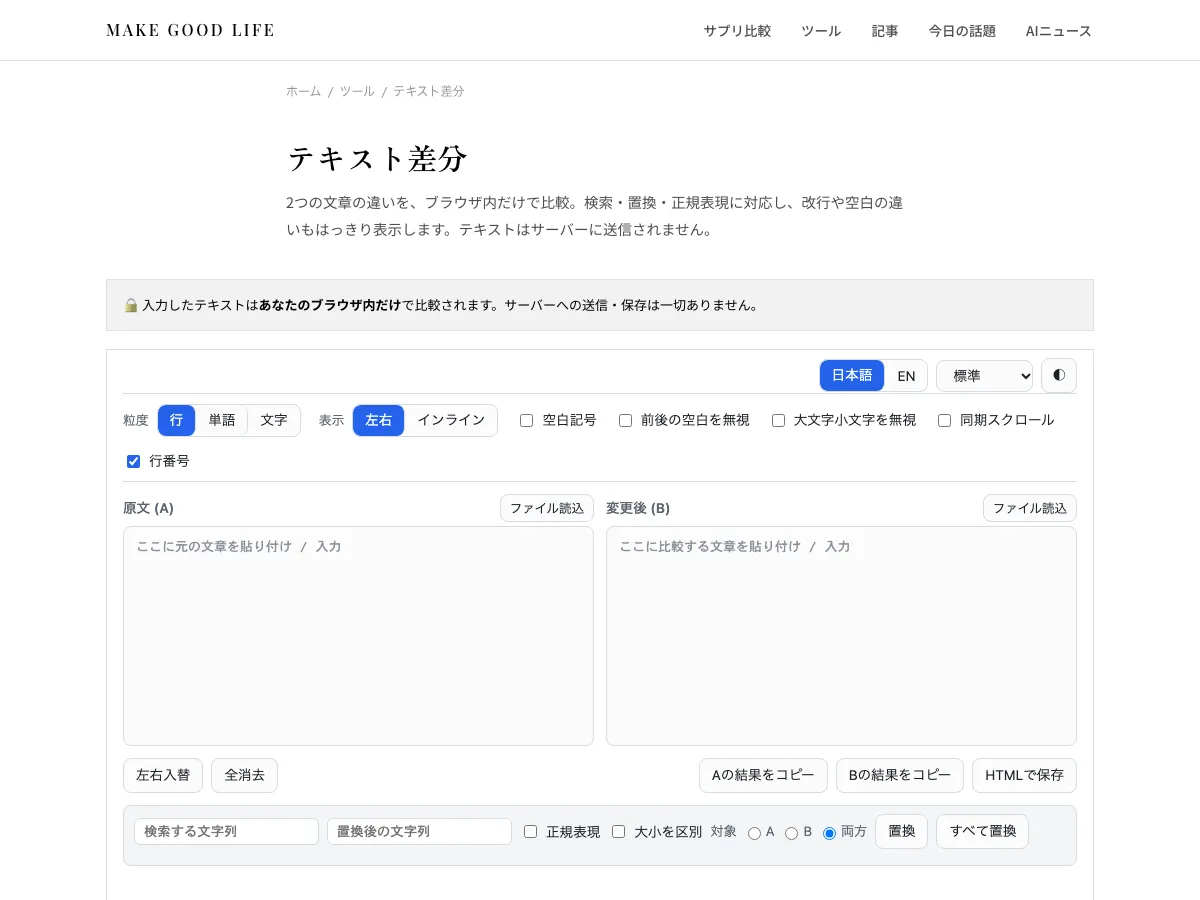Open the ツール nav item
Viewport: 1200px width, 900px height.
(x=821, y=31)
